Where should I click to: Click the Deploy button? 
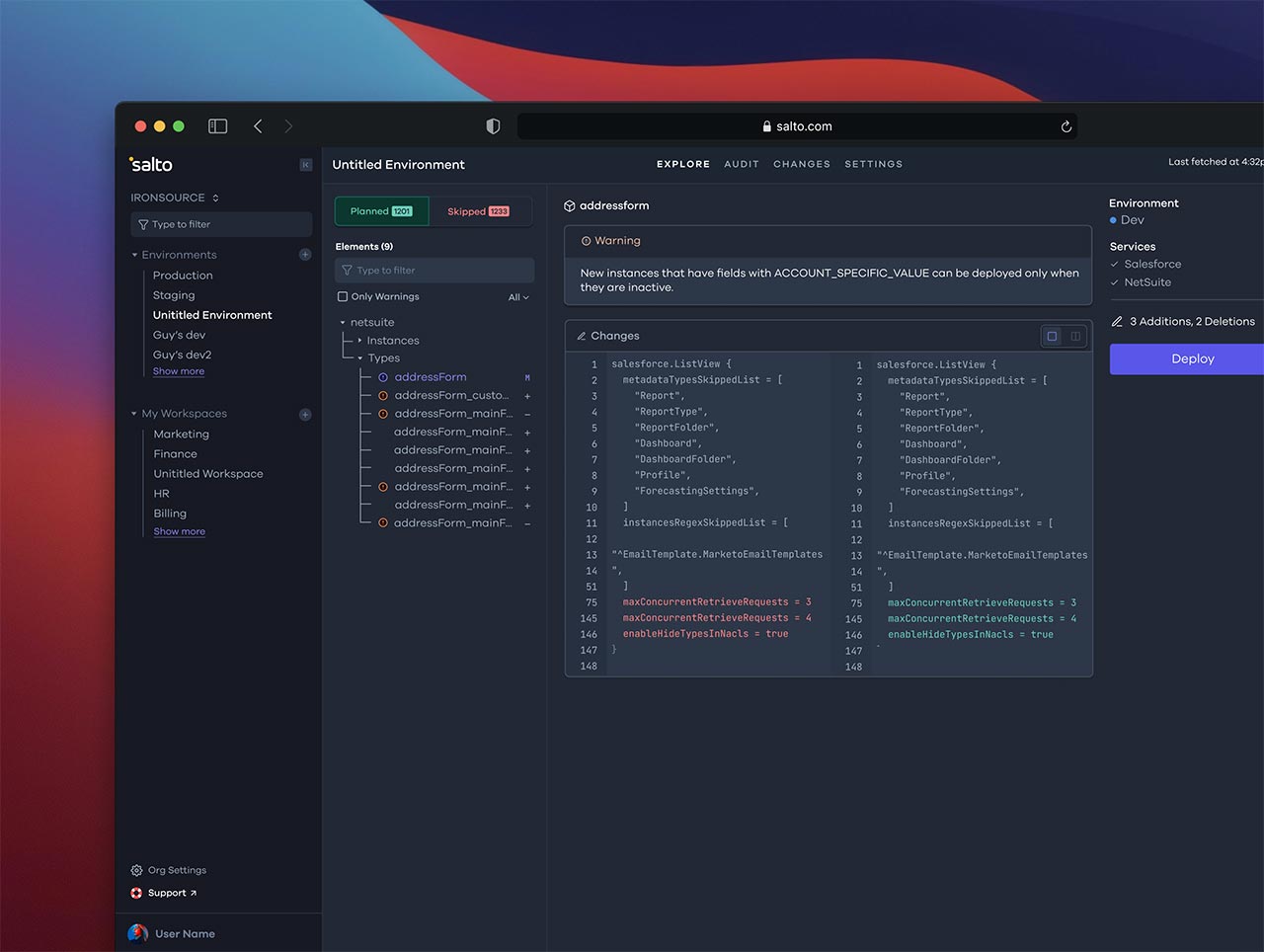tap(1192, 359)
